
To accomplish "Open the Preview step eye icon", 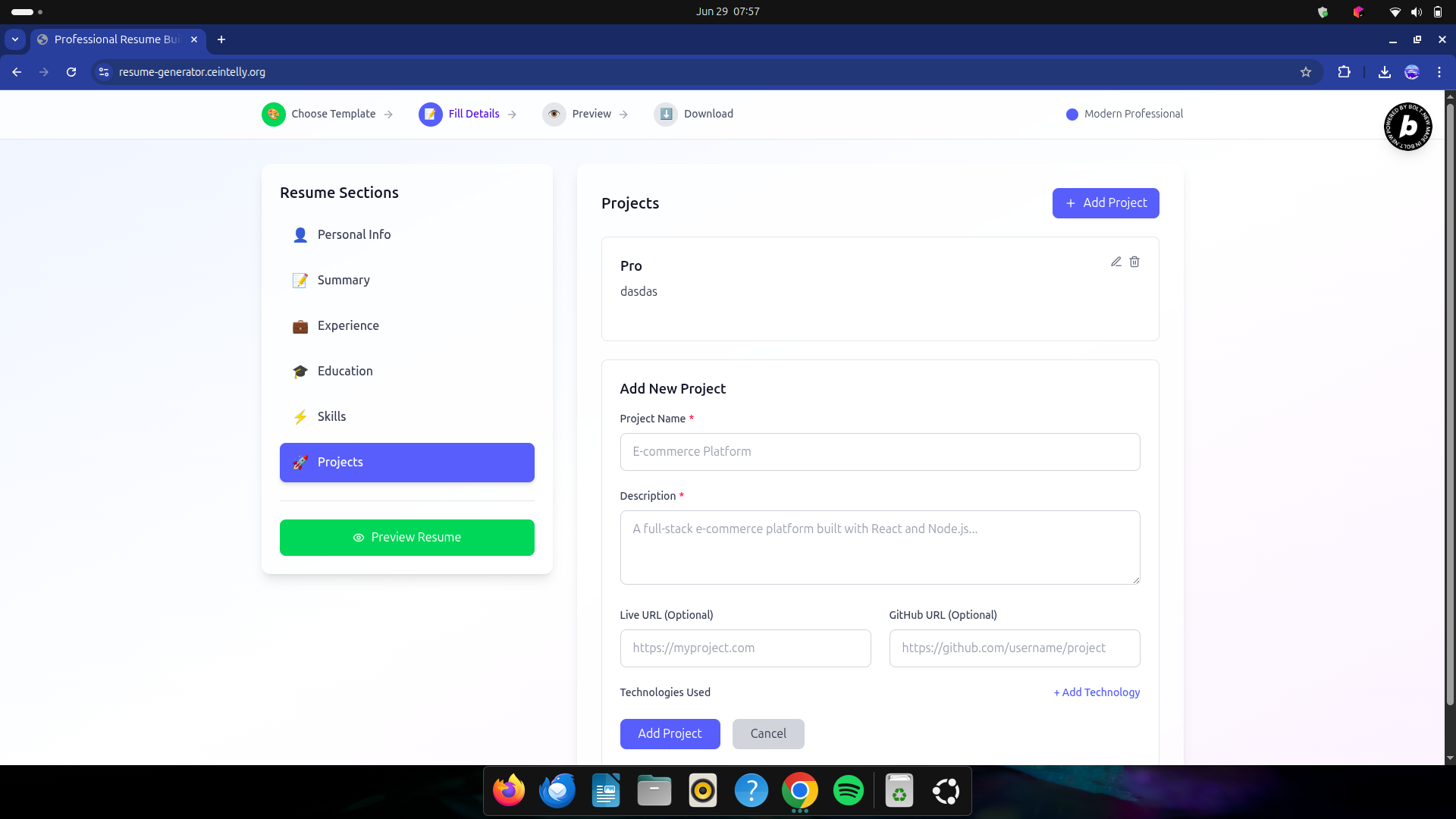I will tap(554, 114).
